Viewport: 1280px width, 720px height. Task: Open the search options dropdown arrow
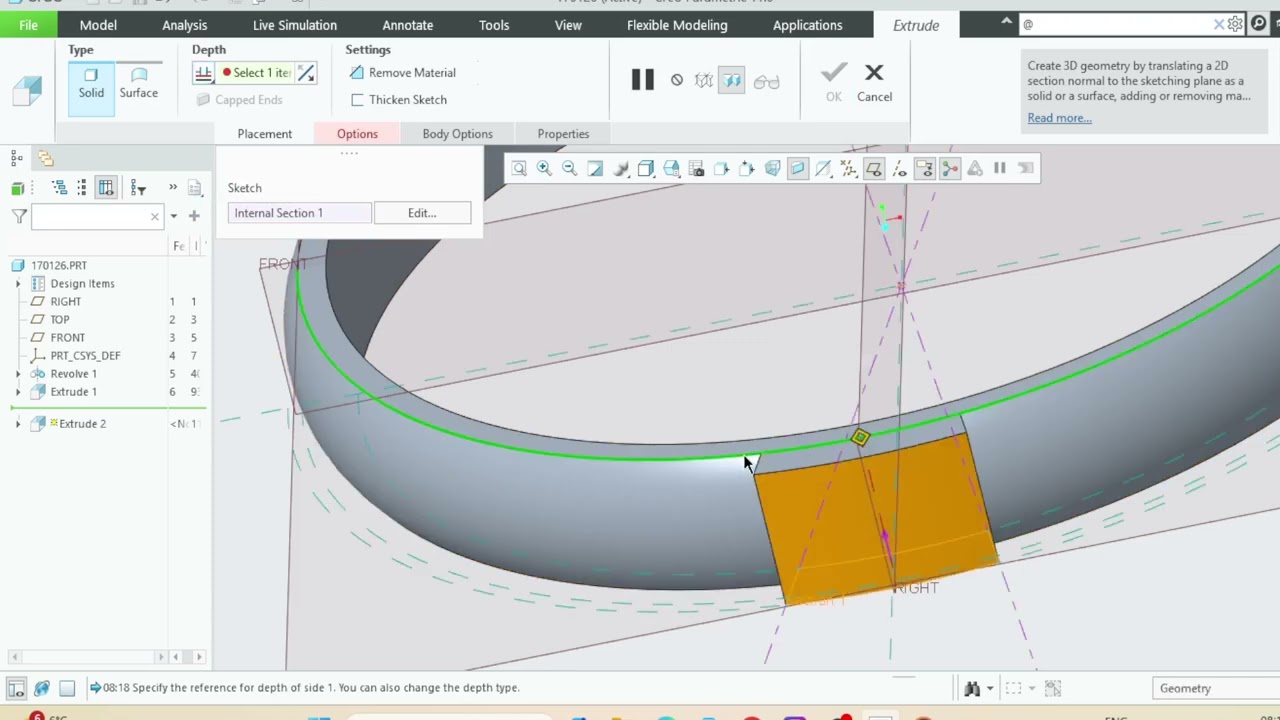[173, 216]
